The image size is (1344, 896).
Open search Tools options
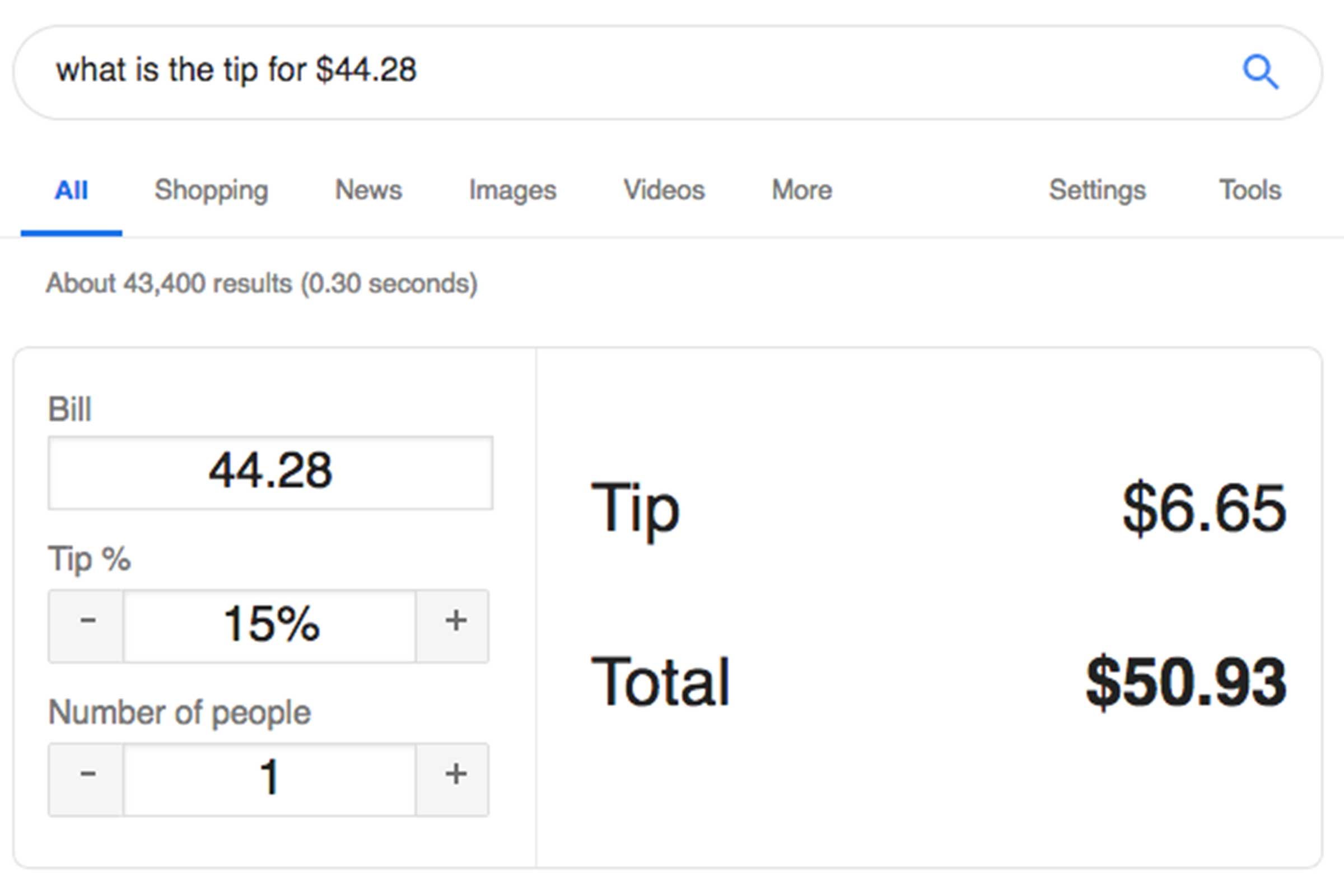pyautogui.click(x=1250, y=190)
